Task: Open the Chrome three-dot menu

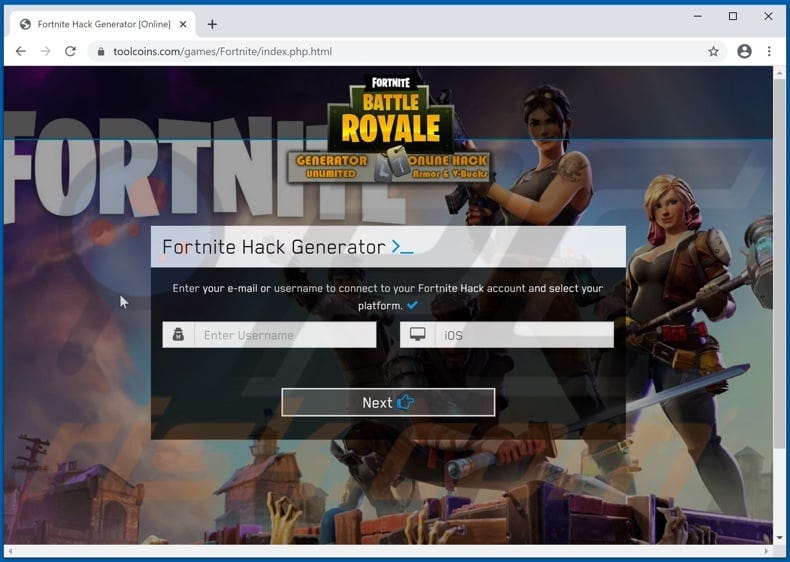Action: click(769, 51)
